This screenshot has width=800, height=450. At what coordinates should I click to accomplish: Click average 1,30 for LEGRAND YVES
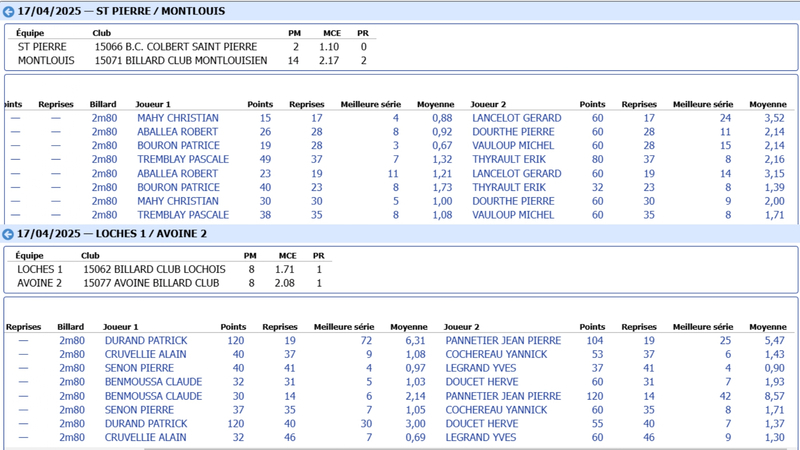coord(774,437)
